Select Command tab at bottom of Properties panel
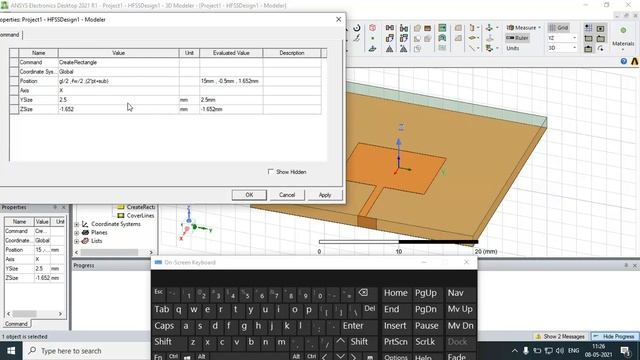Image resolution: width=640 pixels, height=360 pixels. (x=16, y=324)
